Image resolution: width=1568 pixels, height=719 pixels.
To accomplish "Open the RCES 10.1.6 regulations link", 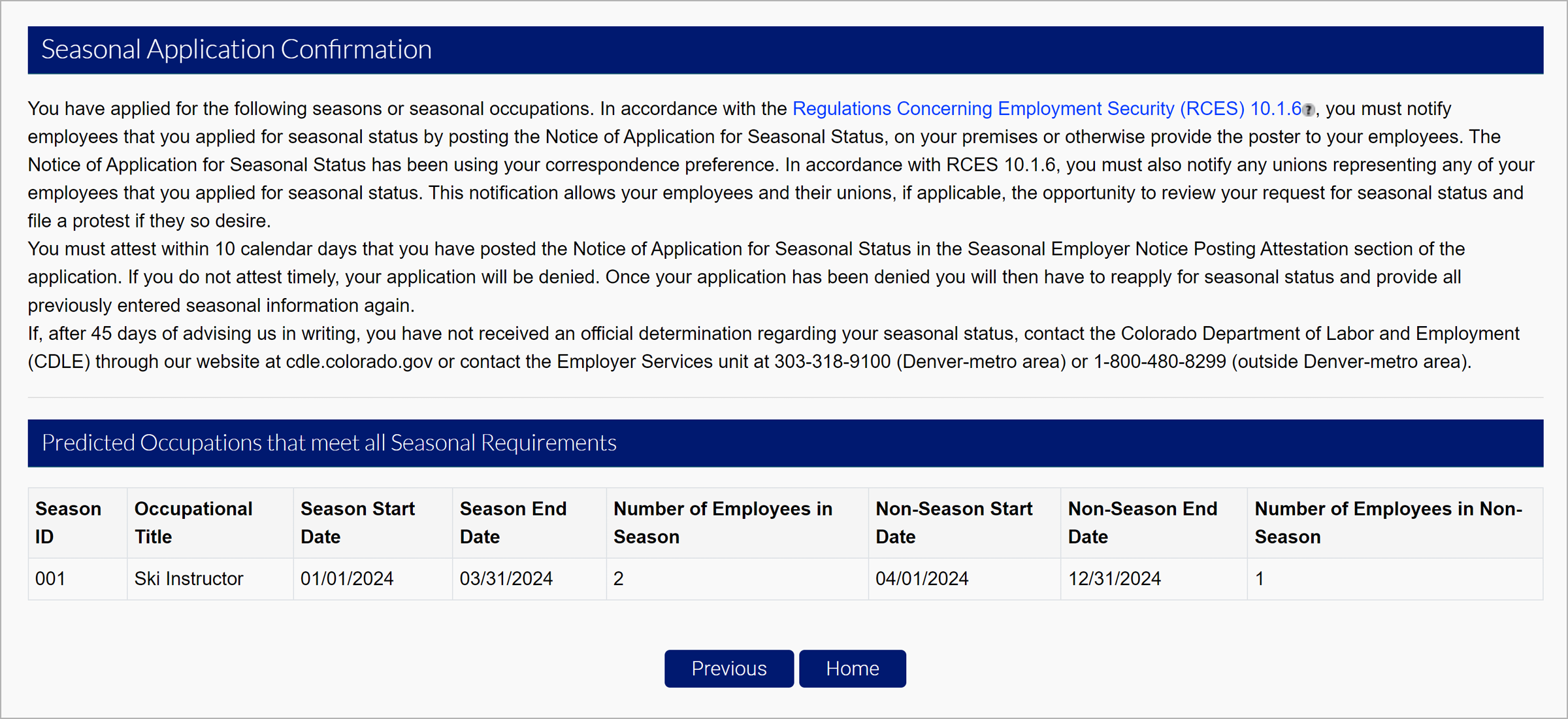I will pyautogui.click(x=1046, y=109).
